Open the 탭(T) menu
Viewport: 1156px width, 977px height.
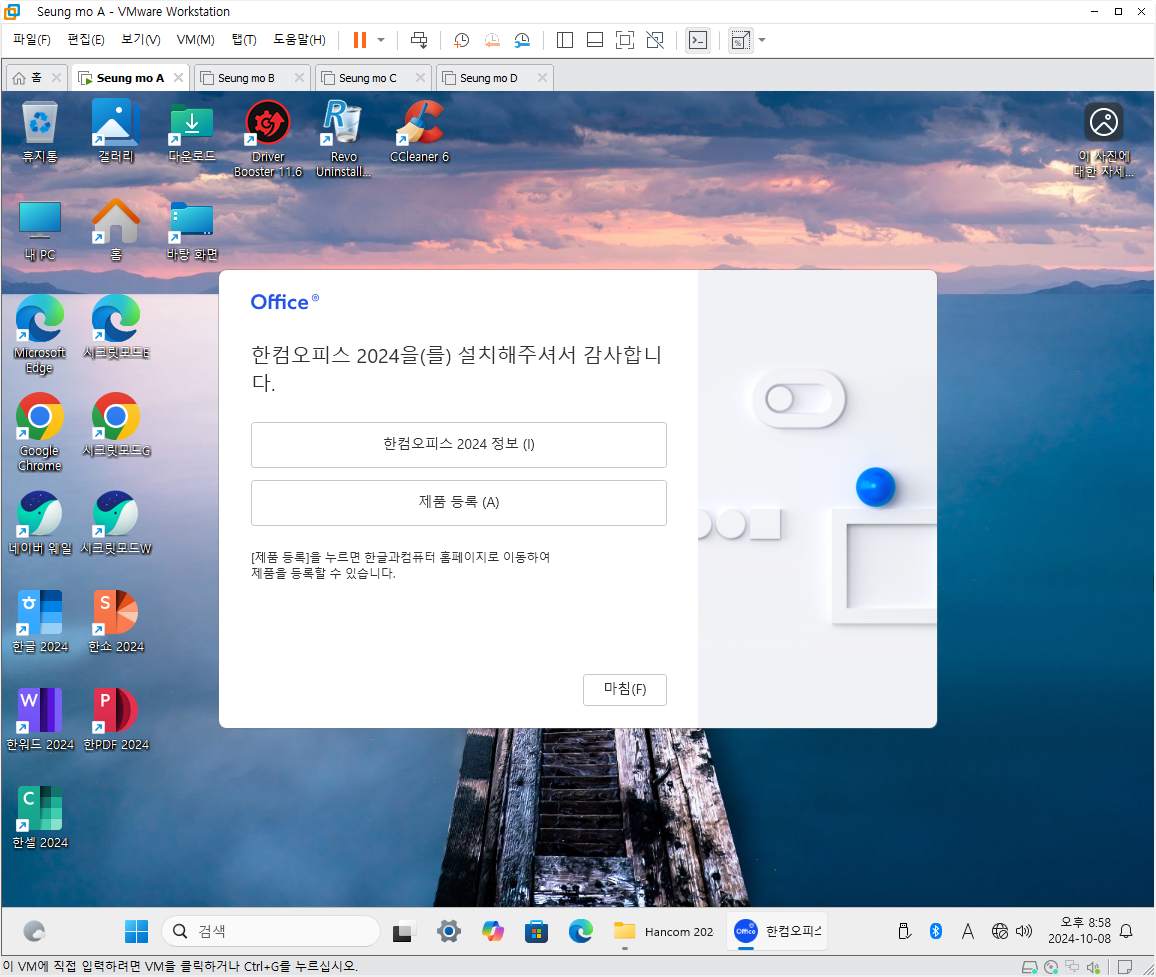coord(244,40)
